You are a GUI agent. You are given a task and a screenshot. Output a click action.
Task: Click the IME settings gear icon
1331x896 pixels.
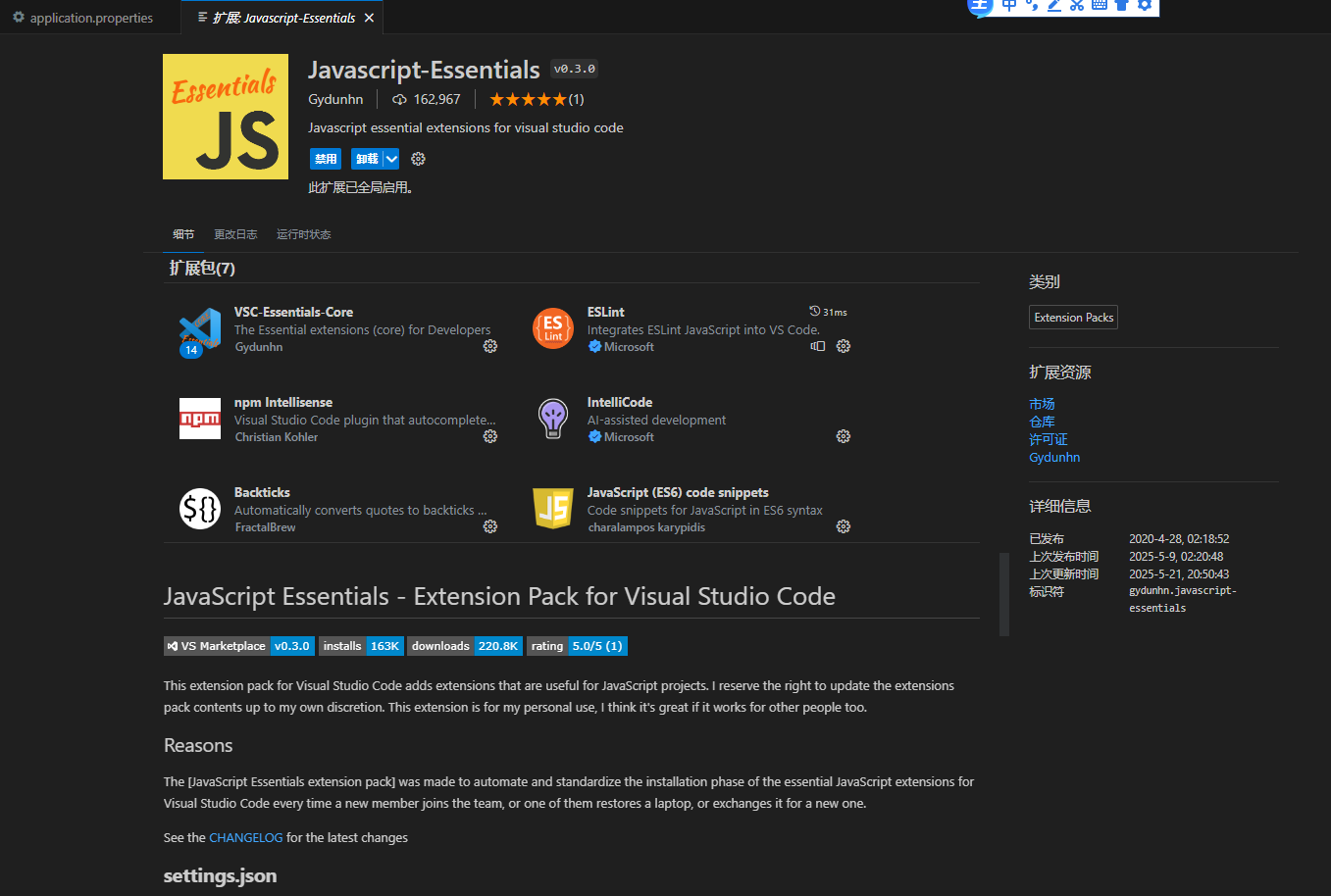1145,5
